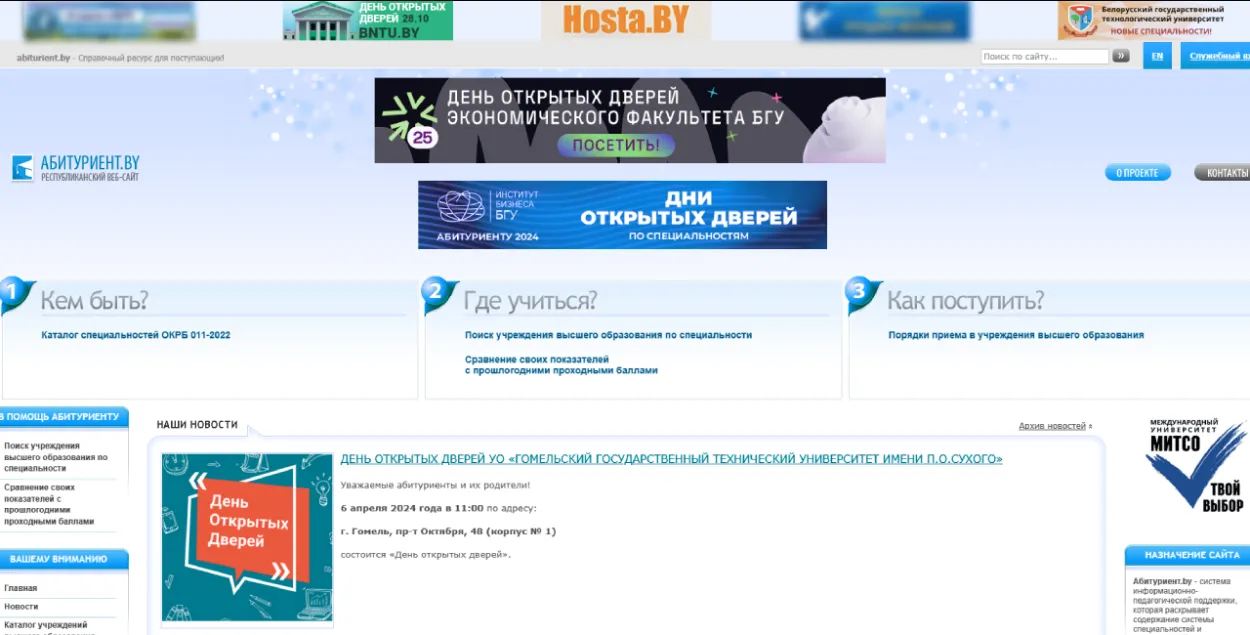Click the Абитуриент.by site logo
Screen dimensions: 1250x635
(x=76, y=167)
